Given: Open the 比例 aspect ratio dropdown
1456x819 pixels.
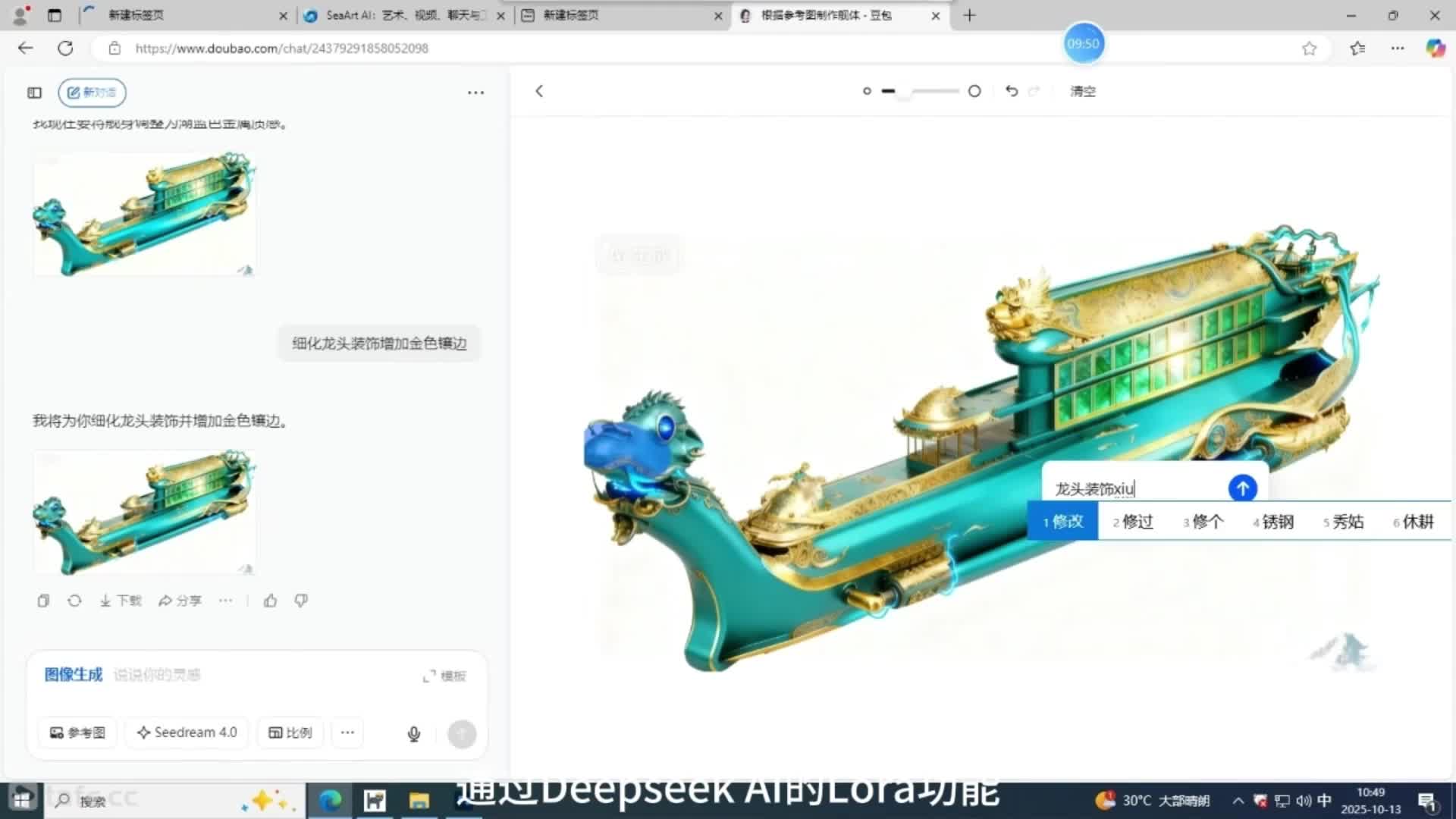Looking at the screenshot, I should (x=290, y=733).
